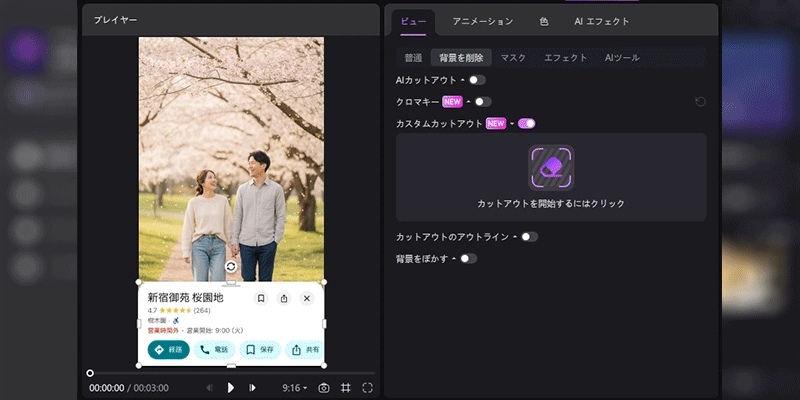Open the 色 tab
The image size is (800, 400).
(544, 21)
